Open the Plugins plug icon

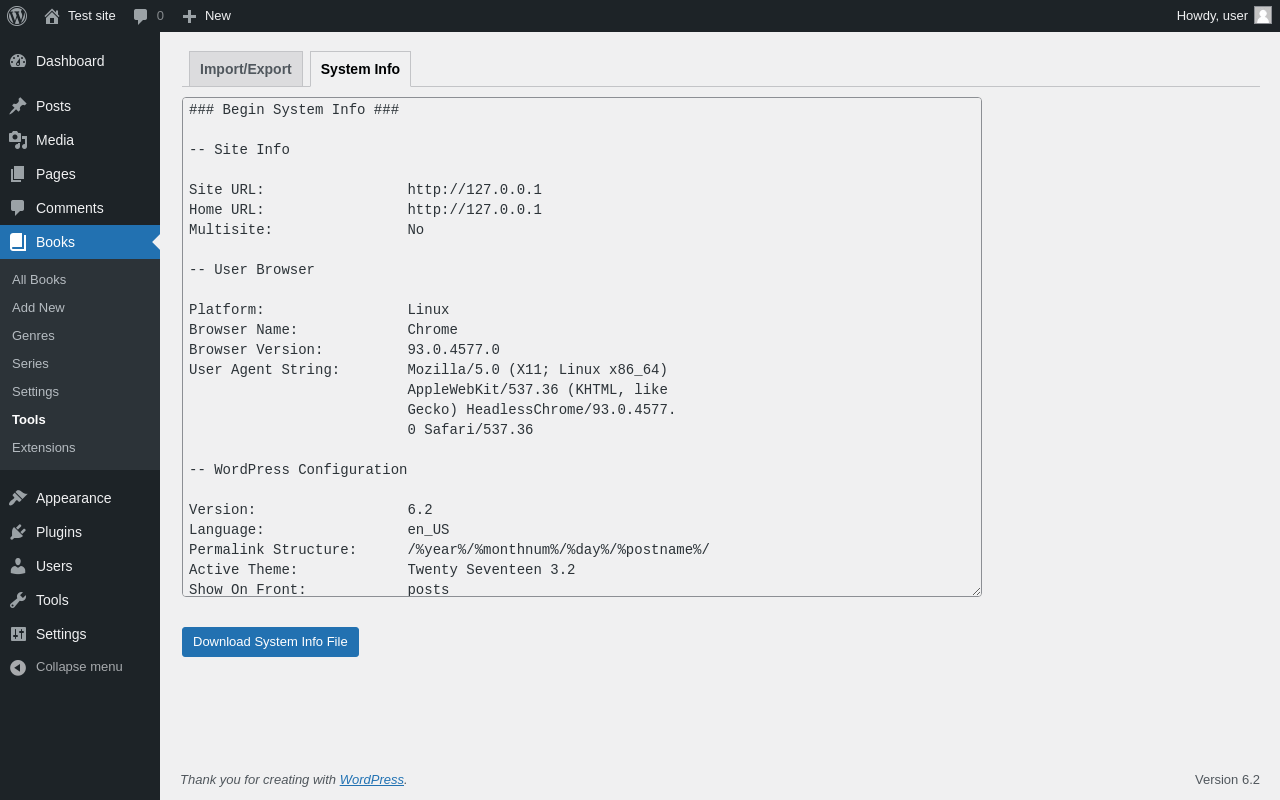(x=18, y=532)
